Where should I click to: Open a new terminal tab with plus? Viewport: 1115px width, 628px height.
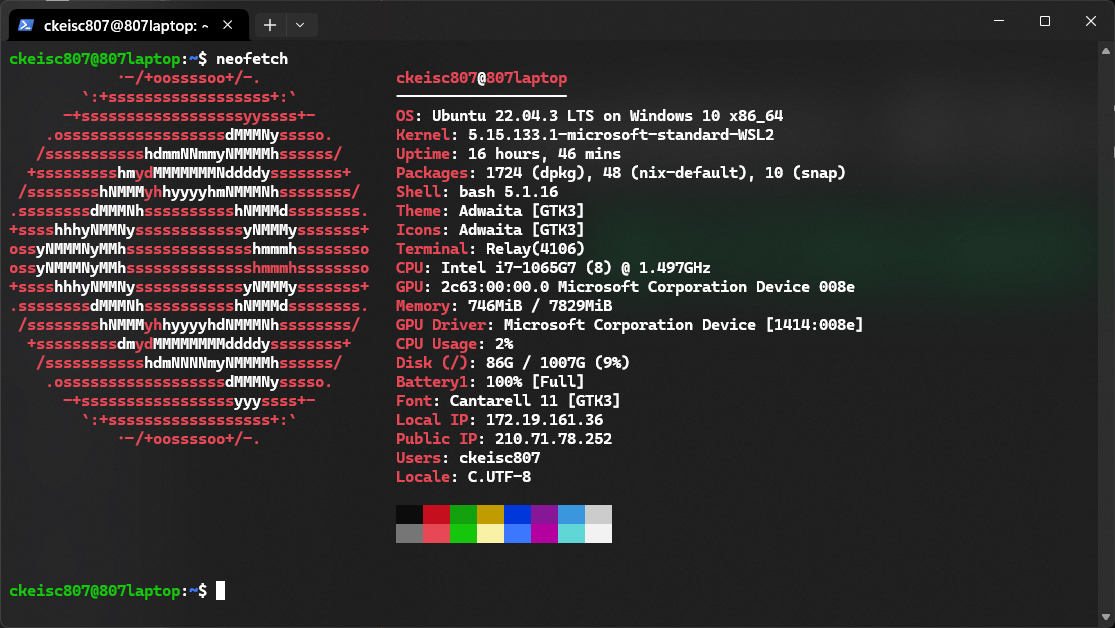click(x=270, y=26)
